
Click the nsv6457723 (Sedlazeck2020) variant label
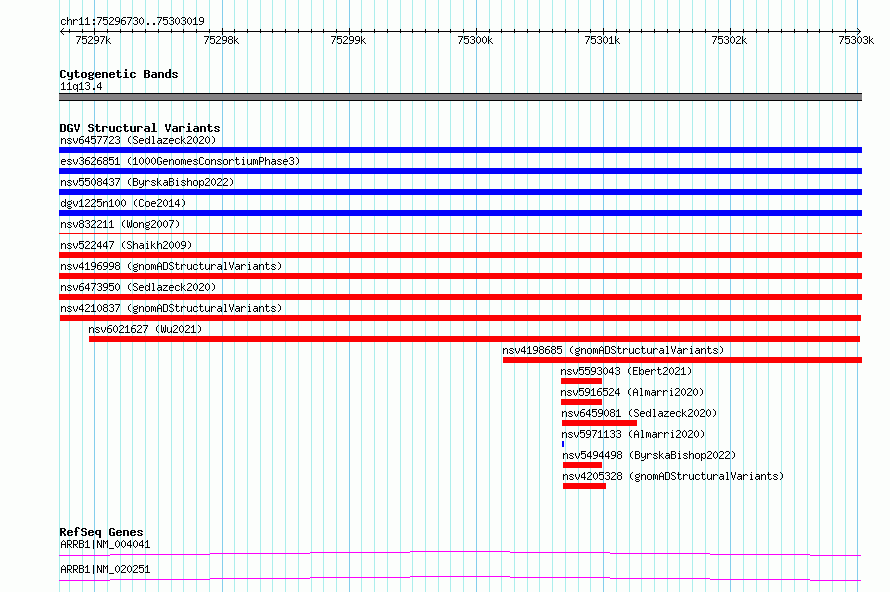pyautogui.click(x=138, y=140)
